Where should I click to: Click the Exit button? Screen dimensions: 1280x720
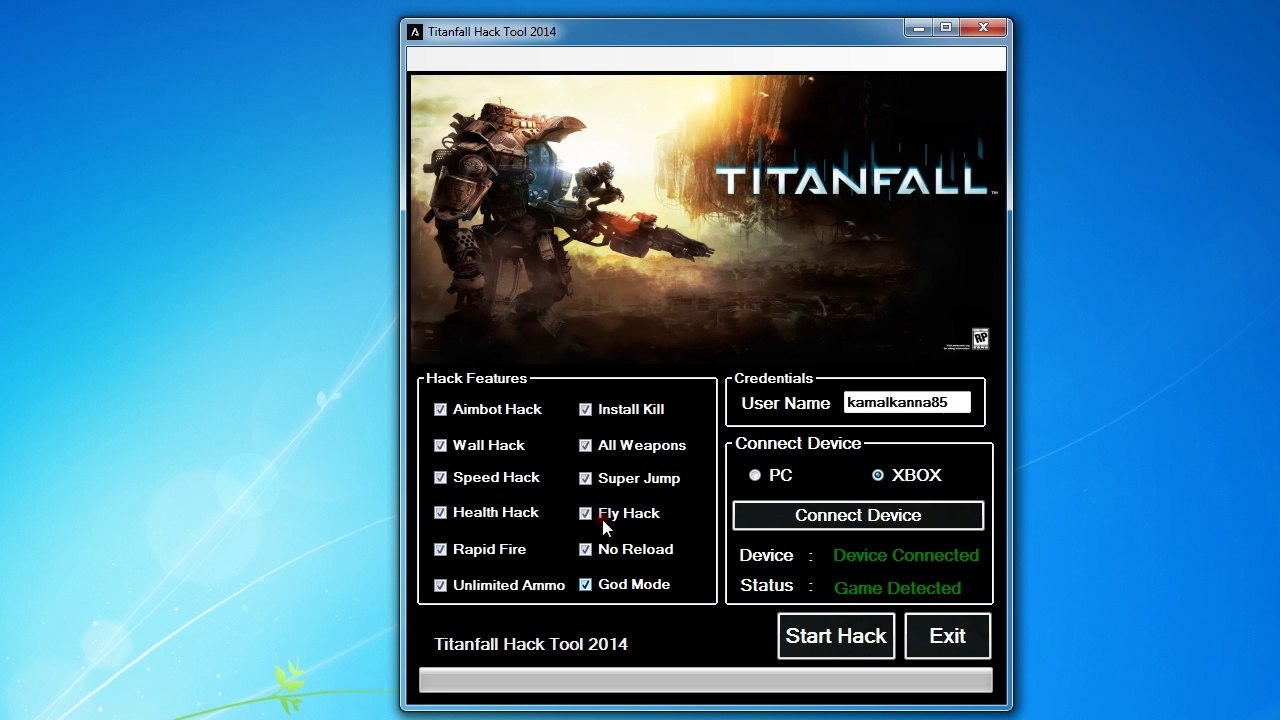(x=947, y=636)
